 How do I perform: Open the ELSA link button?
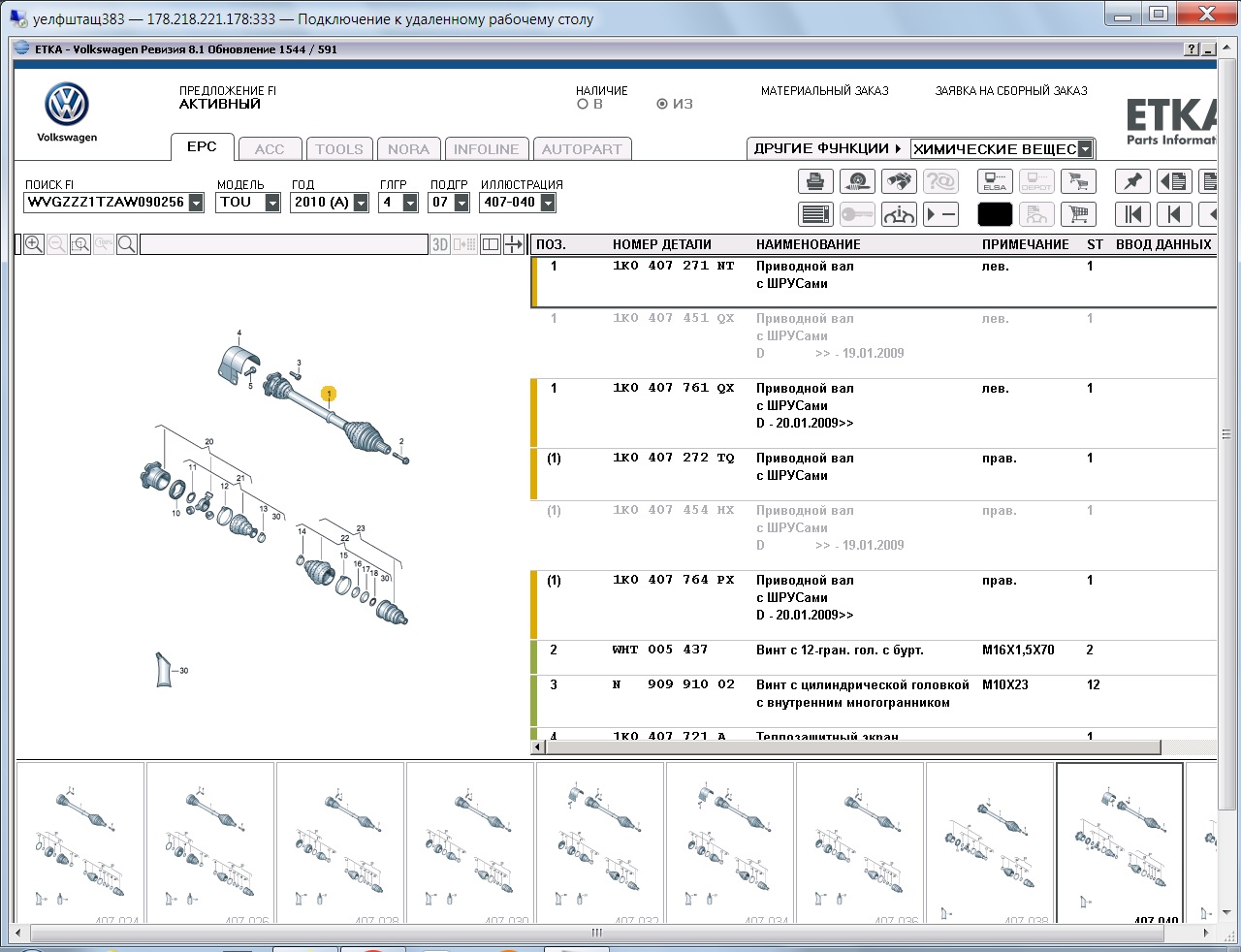click(995, 181)
